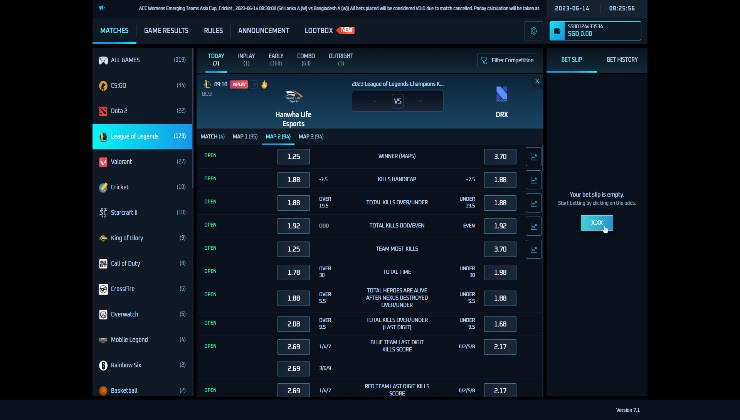
Task: Select the Starcraft II icon
Action: (x=103, y=212)
